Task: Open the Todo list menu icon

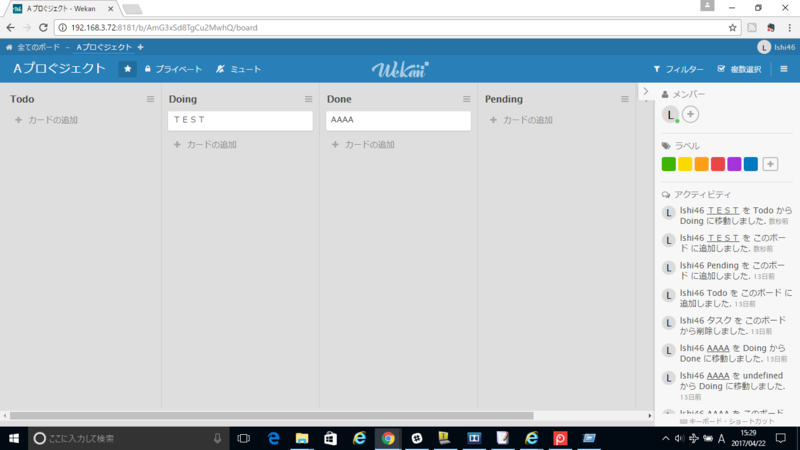Action: [151, 99]
